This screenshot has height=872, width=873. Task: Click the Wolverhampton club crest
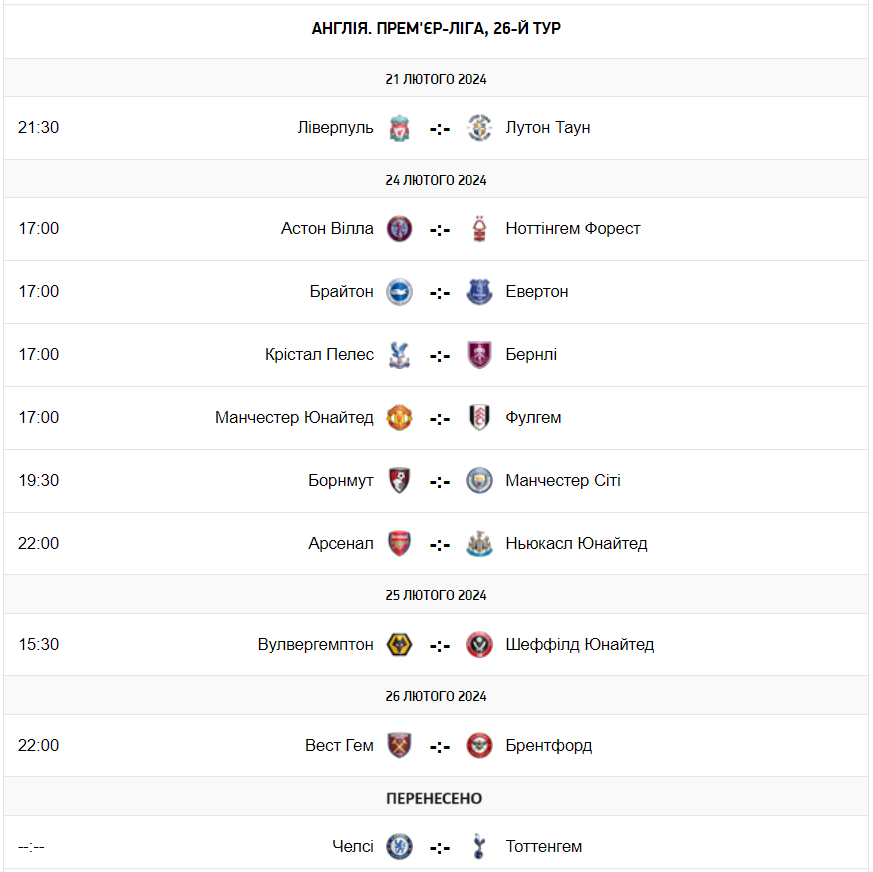coord(400,645)
